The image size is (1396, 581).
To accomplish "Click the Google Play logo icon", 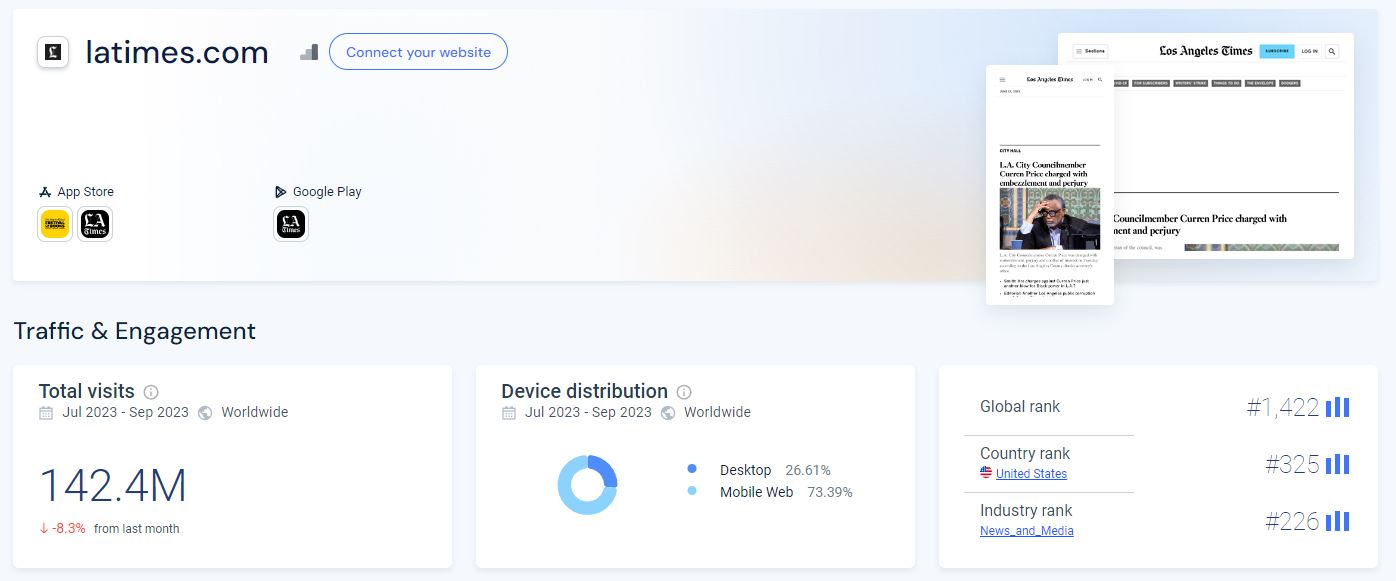I will tap(281, 192).
